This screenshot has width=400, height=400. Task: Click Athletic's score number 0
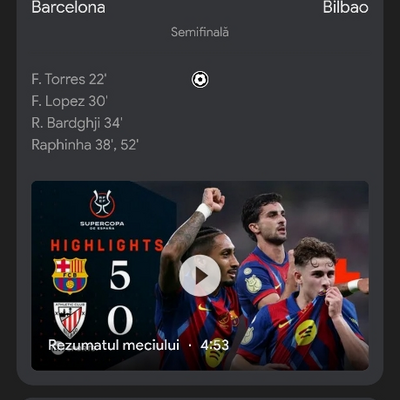(x=120, y=320)
